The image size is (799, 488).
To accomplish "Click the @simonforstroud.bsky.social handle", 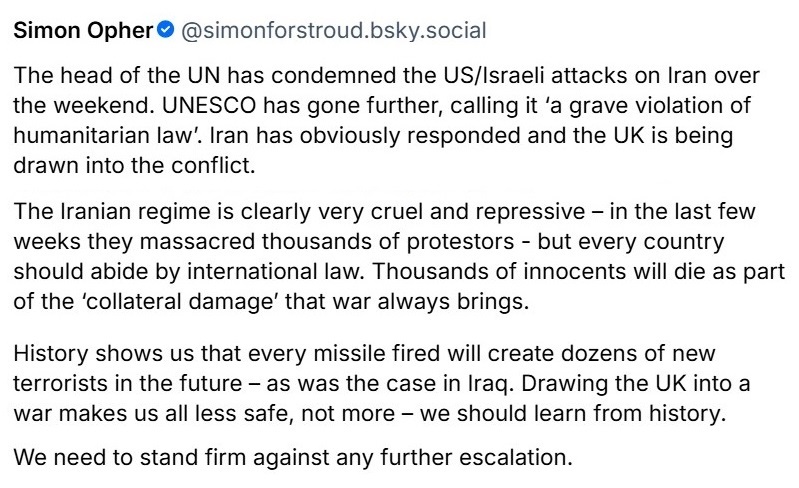I will [331, 30].
